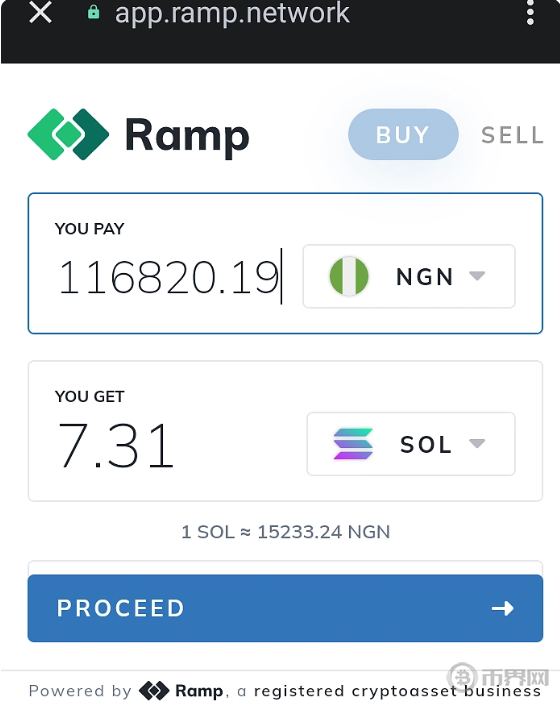Click the YOU GET label
Viewport: 560px width, 705px height.
tap(89, 397)
